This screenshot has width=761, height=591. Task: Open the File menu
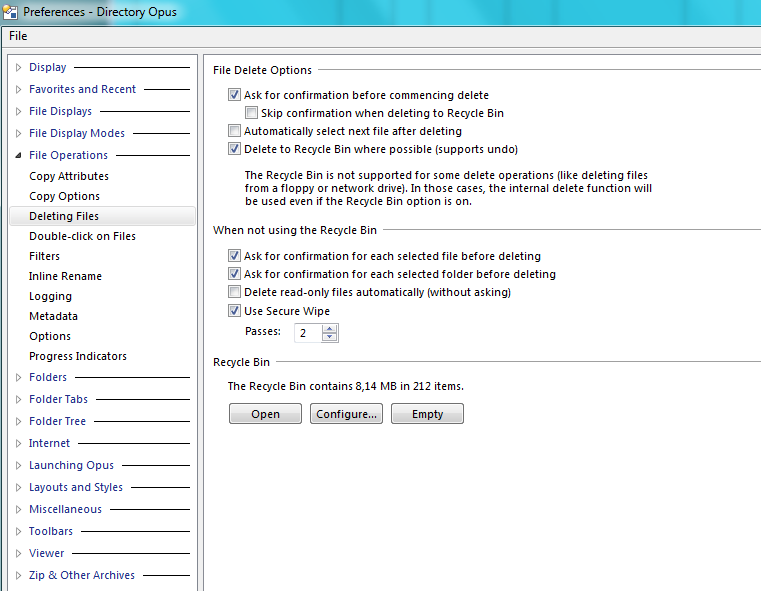pyautogui.click(x=18, y=36)
